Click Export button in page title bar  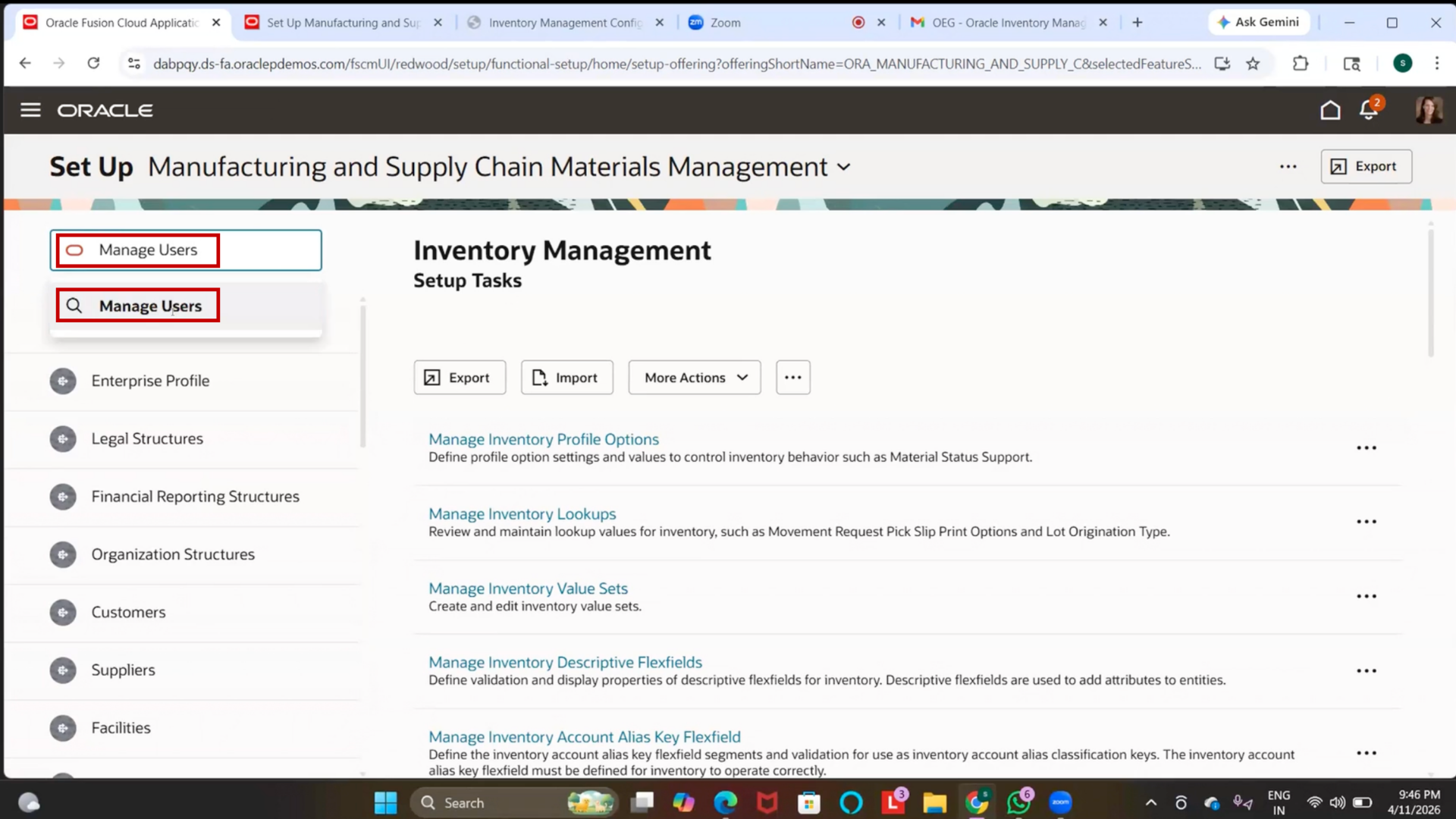tap(1366, 166)
